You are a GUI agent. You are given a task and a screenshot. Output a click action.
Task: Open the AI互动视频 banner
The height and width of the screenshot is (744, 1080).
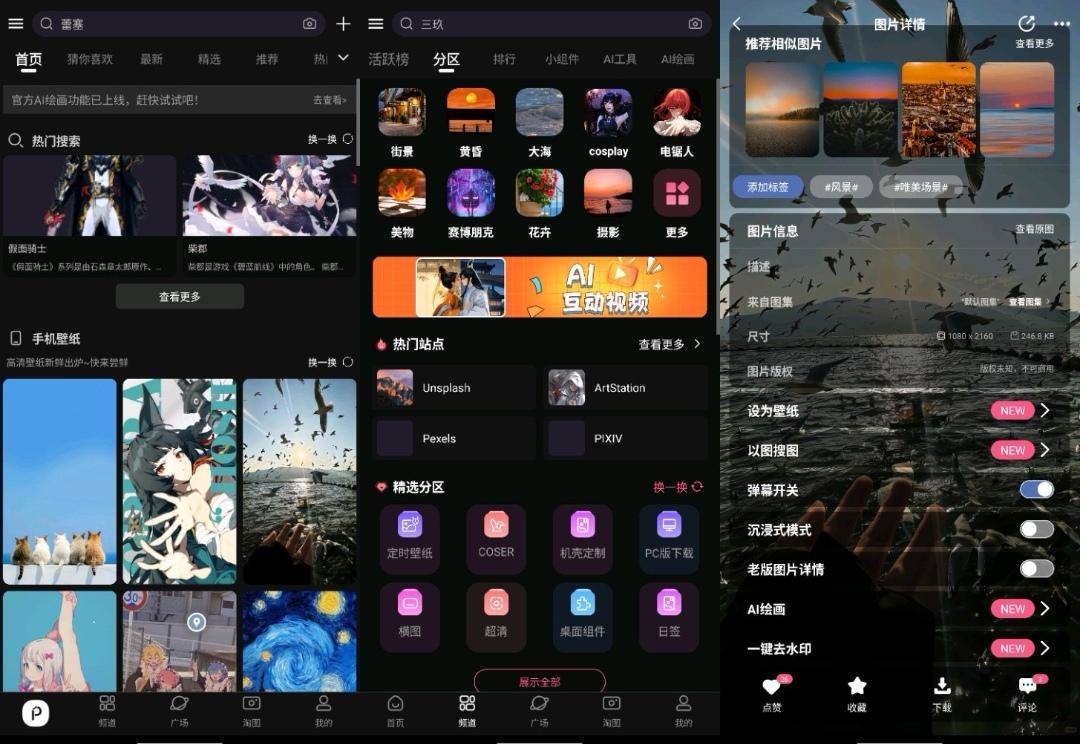tap(540, 287)
